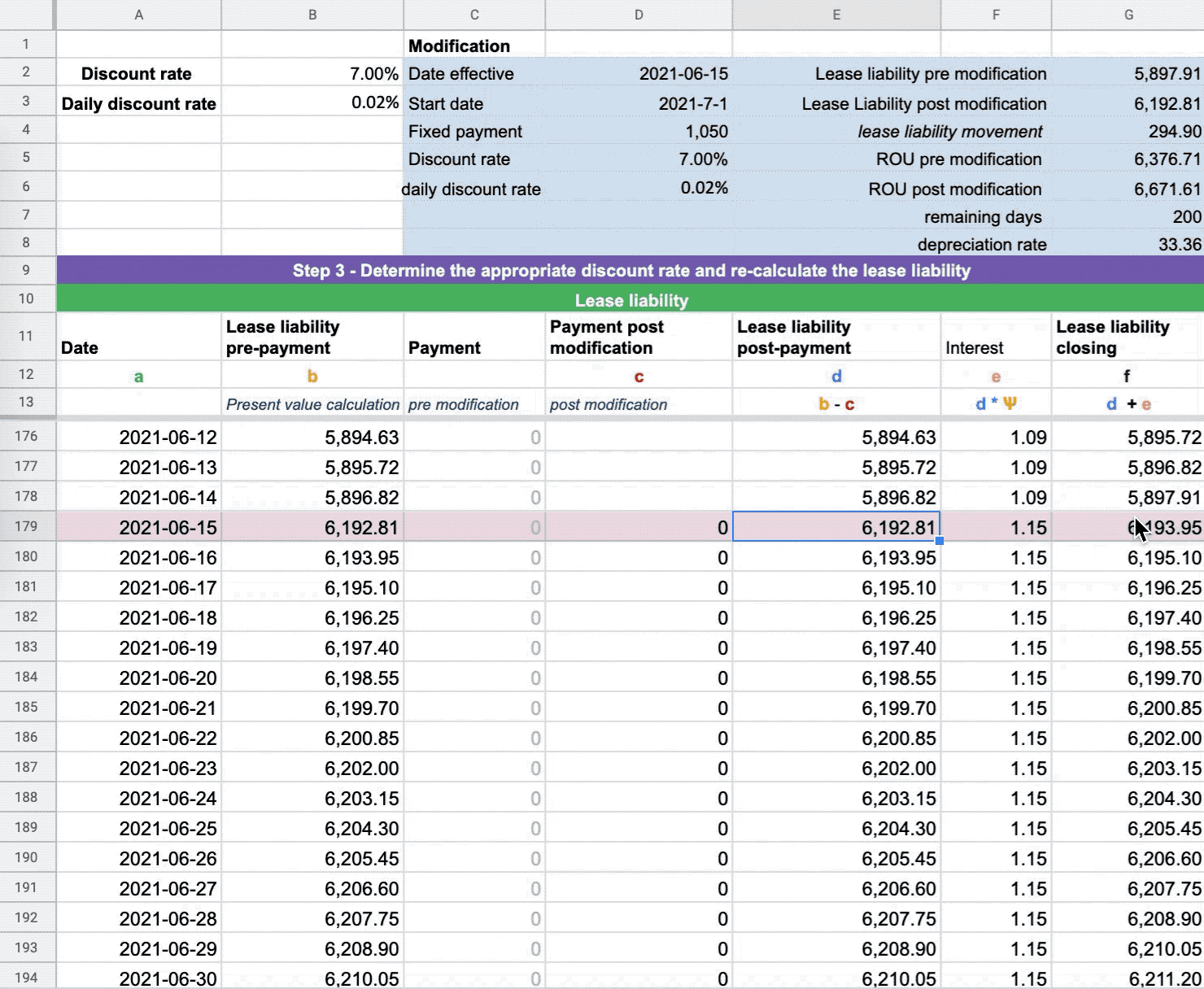Image resolution: width=1204 pixels, height=989 pixels.
Task: Select column F header
Action: coord(996,15)
